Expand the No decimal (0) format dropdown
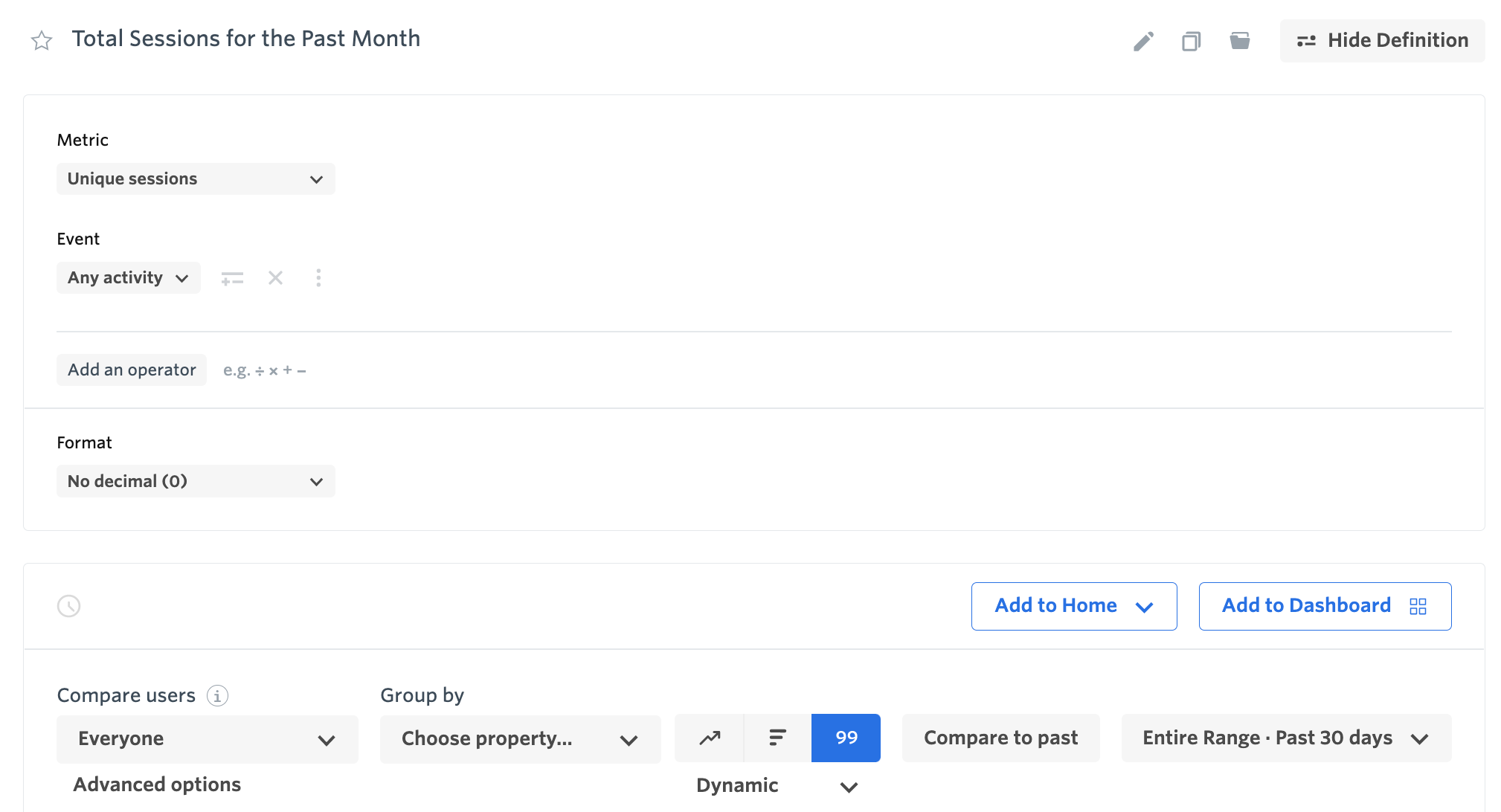 196,481
